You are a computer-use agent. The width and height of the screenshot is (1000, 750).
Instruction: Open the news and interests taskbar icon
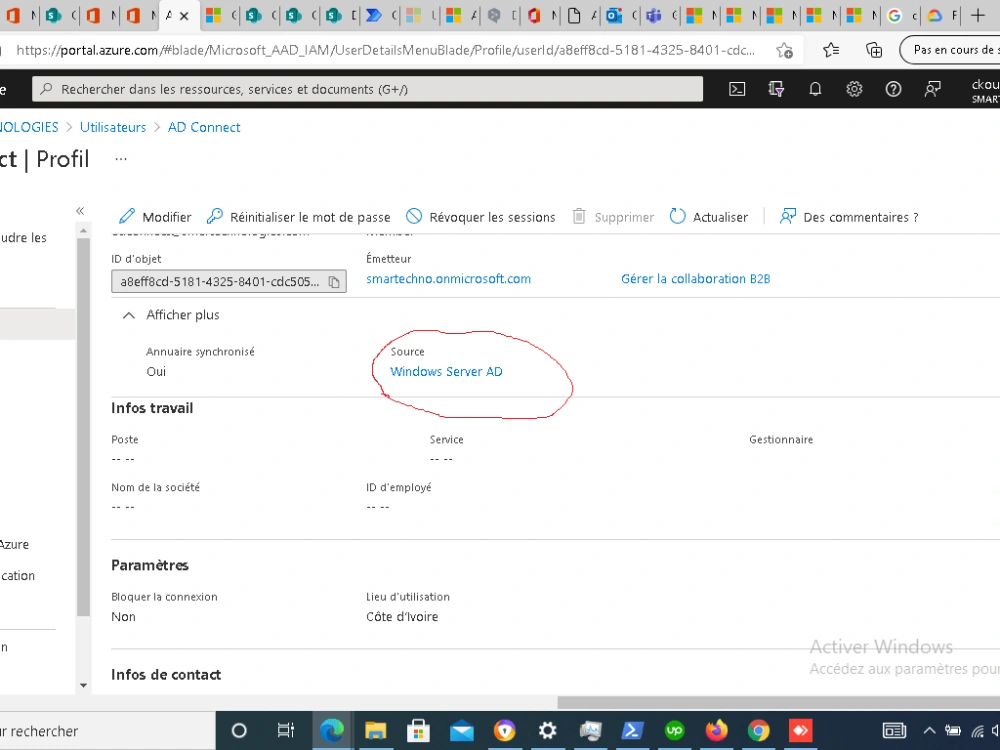coord(893,731)
